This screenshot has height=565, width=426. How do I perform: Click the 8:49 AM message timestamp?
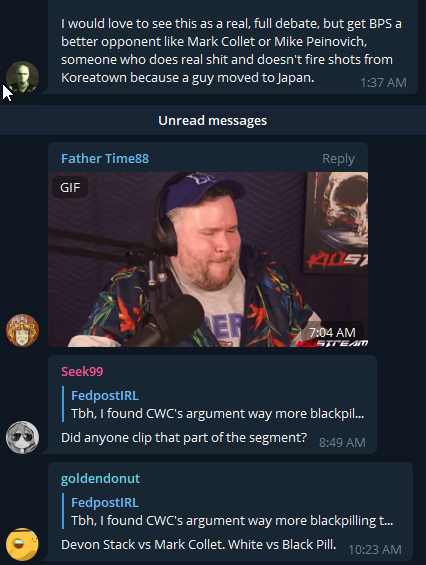coord(342,442)
